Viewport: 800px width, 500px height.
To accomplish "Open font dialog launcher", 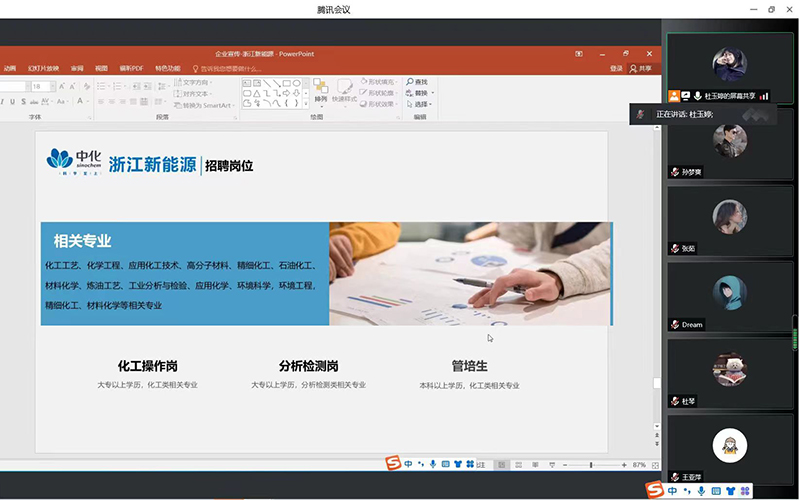I will [89, 118].
